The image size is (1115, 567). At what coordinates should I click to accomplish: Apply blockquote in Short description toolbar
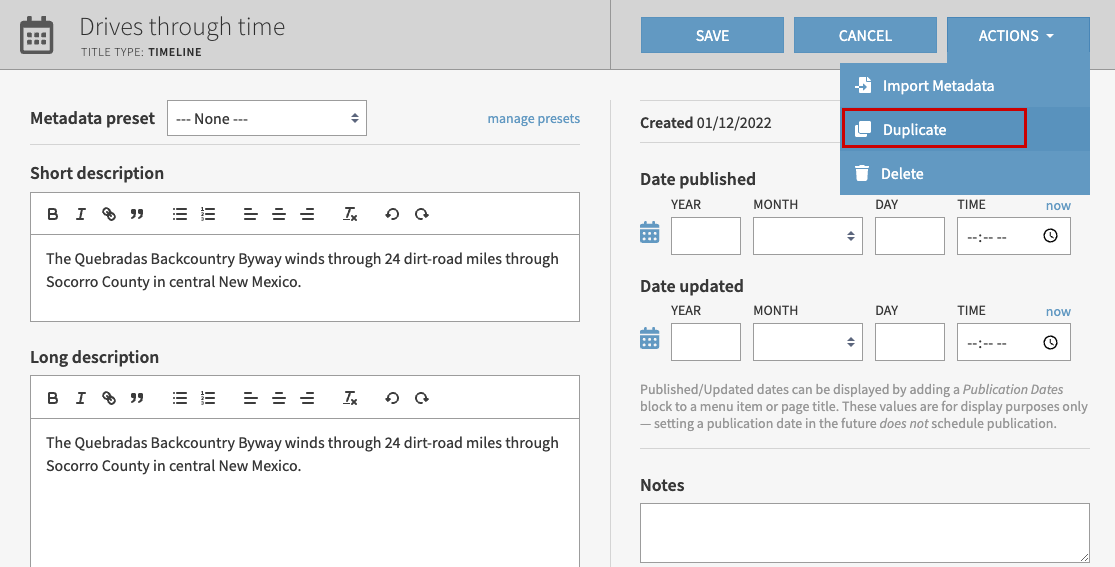pyautogui.click(x=137, y=214)
